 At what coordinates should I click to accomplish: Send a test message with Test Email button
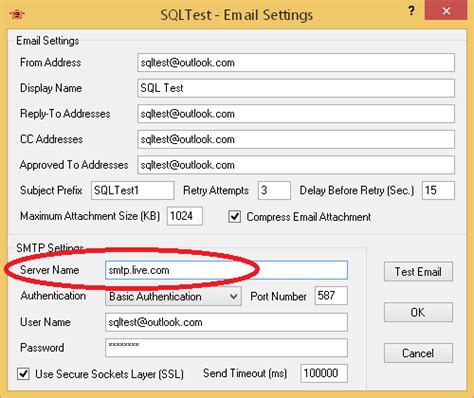pos(418,272)
